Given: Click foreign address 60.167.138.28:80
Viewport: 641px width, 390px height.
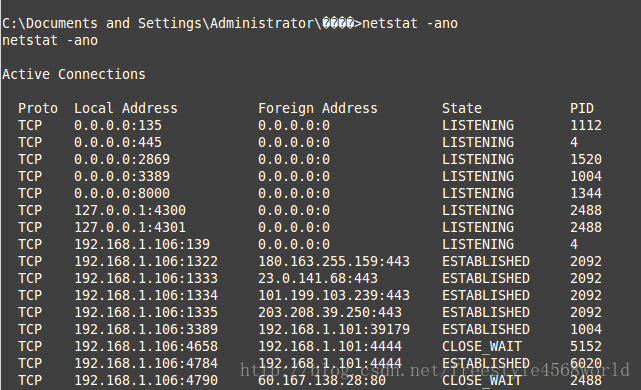Looking at the screenshot, I should [322, 380].
